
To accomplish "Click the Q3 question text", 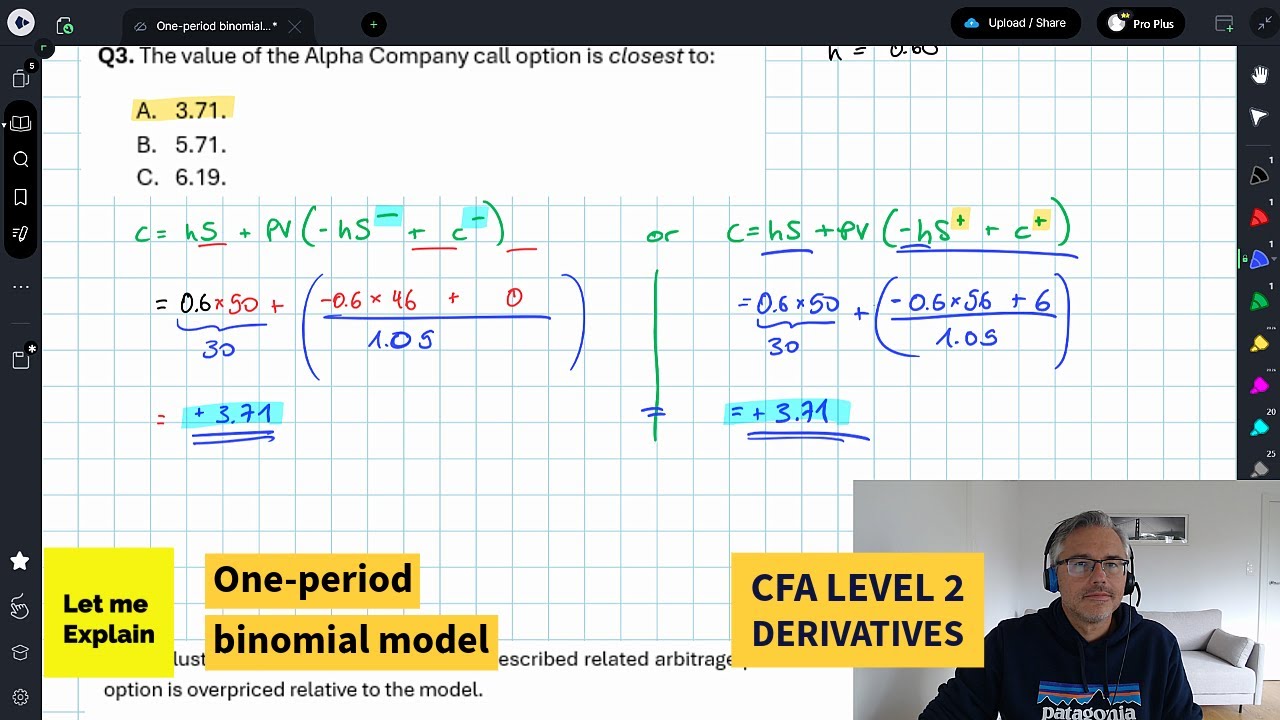I will [406, 56].
